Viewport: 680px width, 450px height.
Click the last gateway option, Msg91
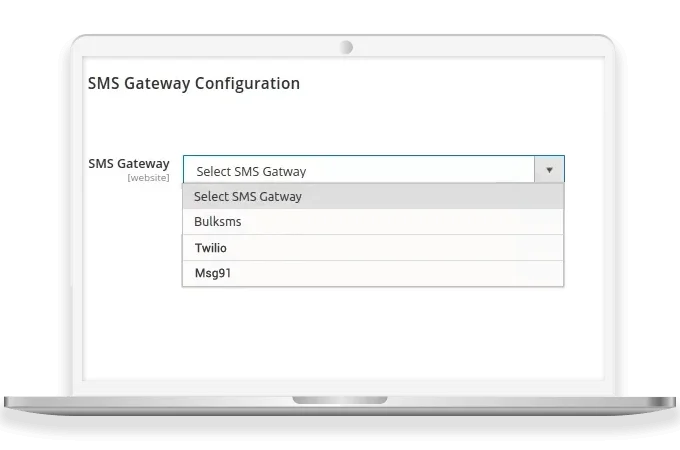point(213,273)
